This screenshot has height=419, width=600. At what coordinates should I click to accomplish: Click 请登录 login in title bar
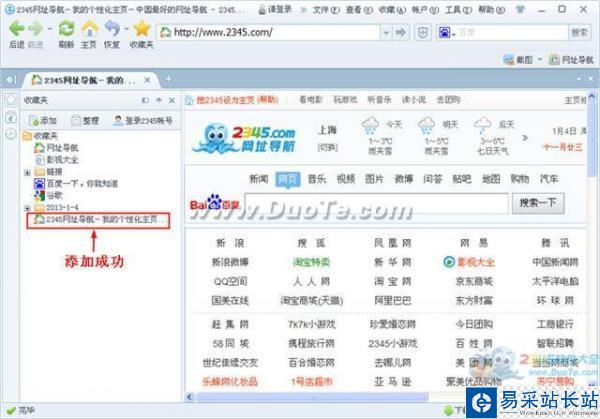click(x=275, y=10)
